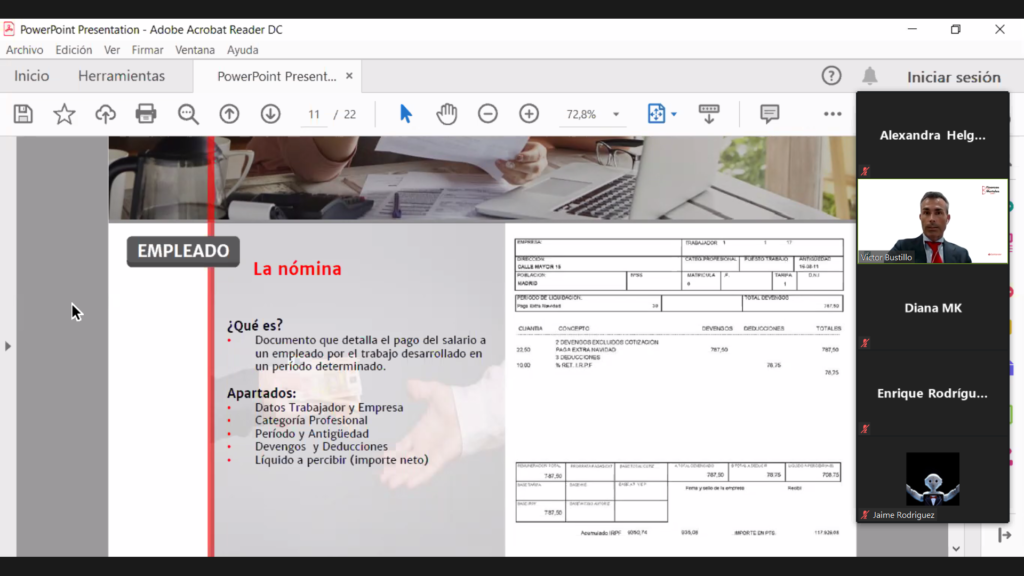Open the Ventana menu
The width and height of the screenshot is (1024, 576).
click(195, 50)
